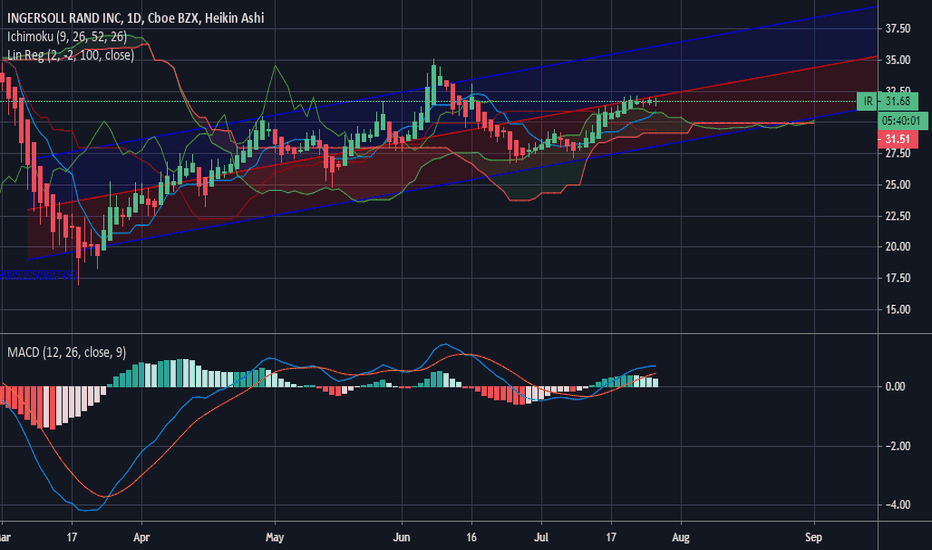
Task: Click the MACD −2.00 axis label
Action: pyautogui.click(x=898, y=446)
